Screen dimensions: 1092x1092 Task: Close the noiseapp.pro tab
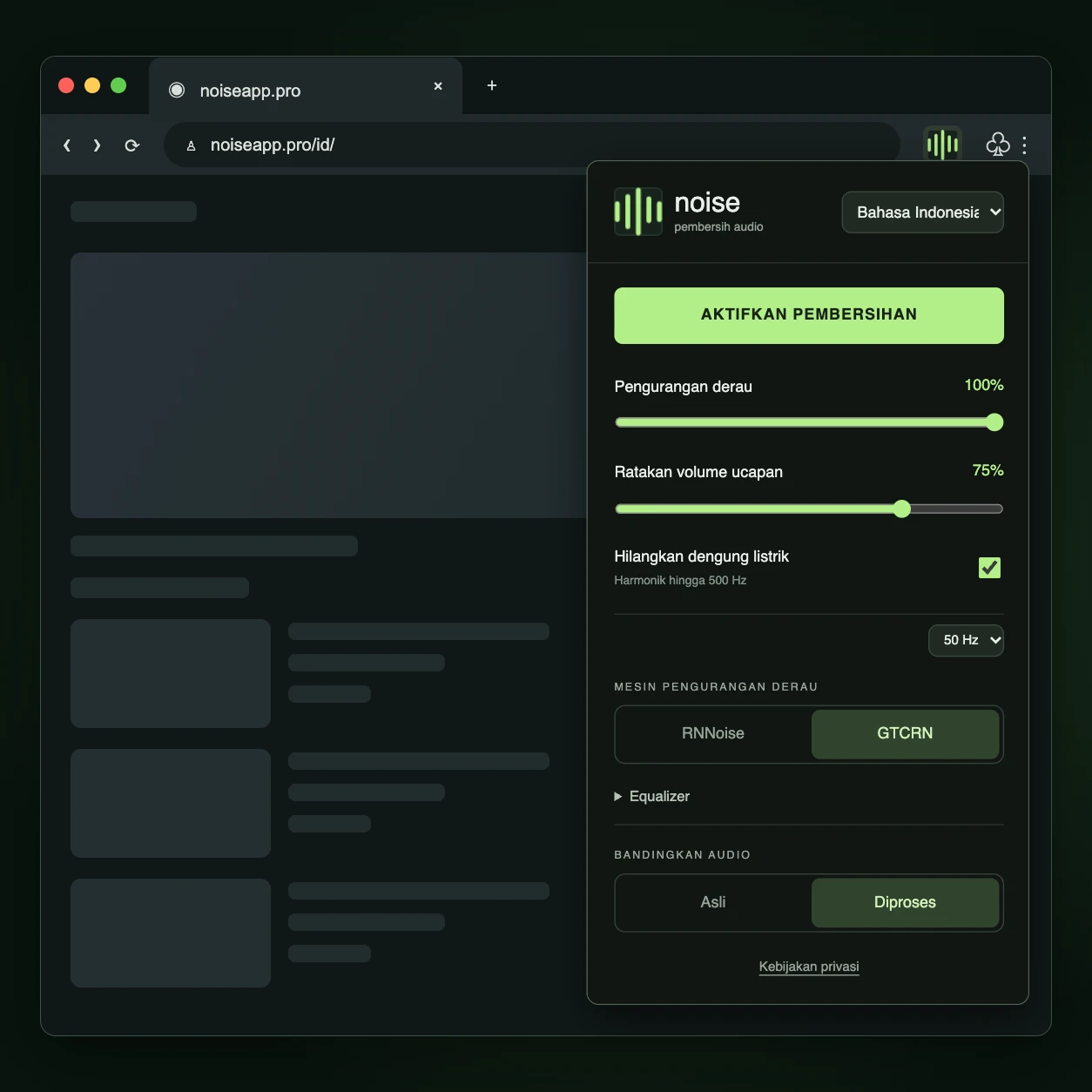point(438,86)
